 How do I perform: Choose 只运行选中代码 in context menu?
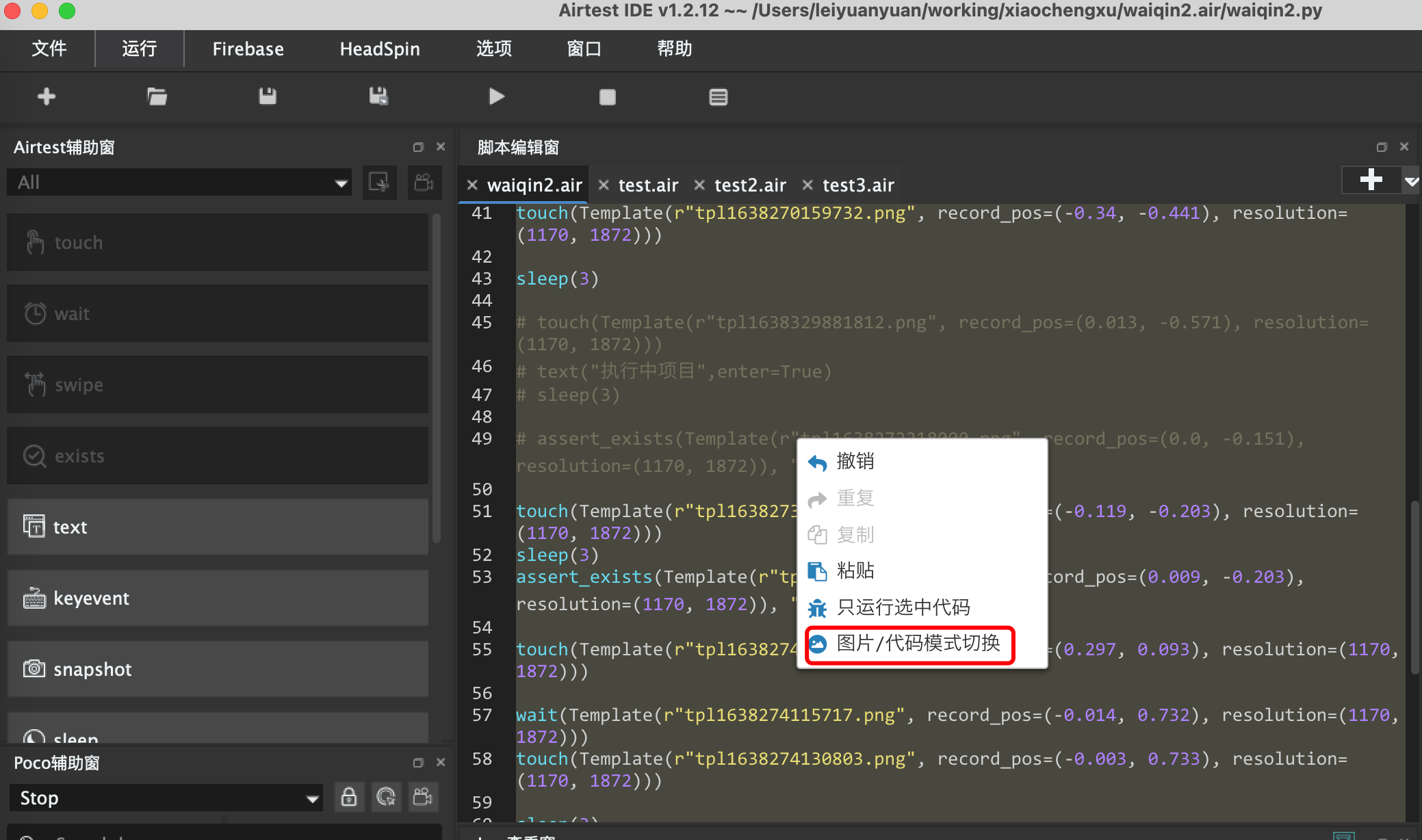[922, 607]
